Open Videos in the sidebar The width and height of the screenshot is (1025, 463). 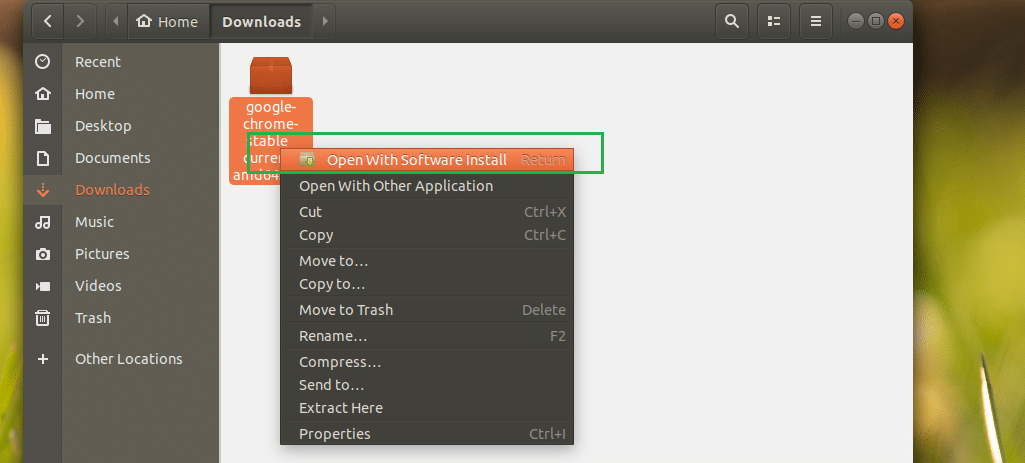(98, 286)
